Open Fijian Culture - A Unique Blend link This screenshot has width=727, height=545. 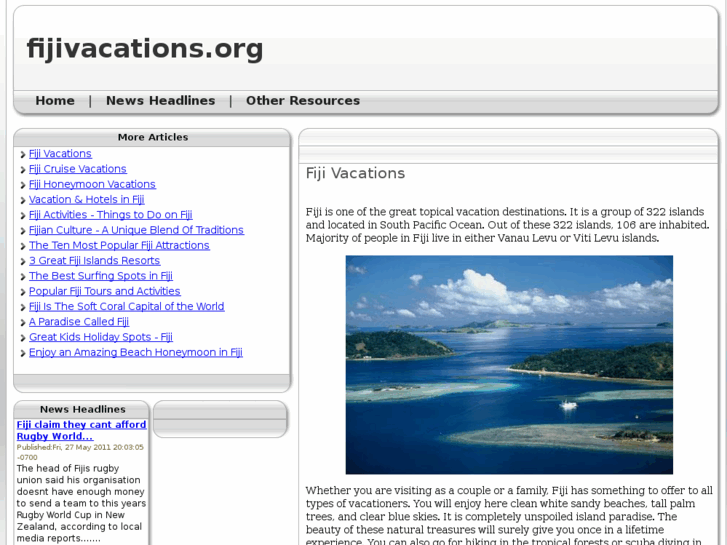(136, 230)
